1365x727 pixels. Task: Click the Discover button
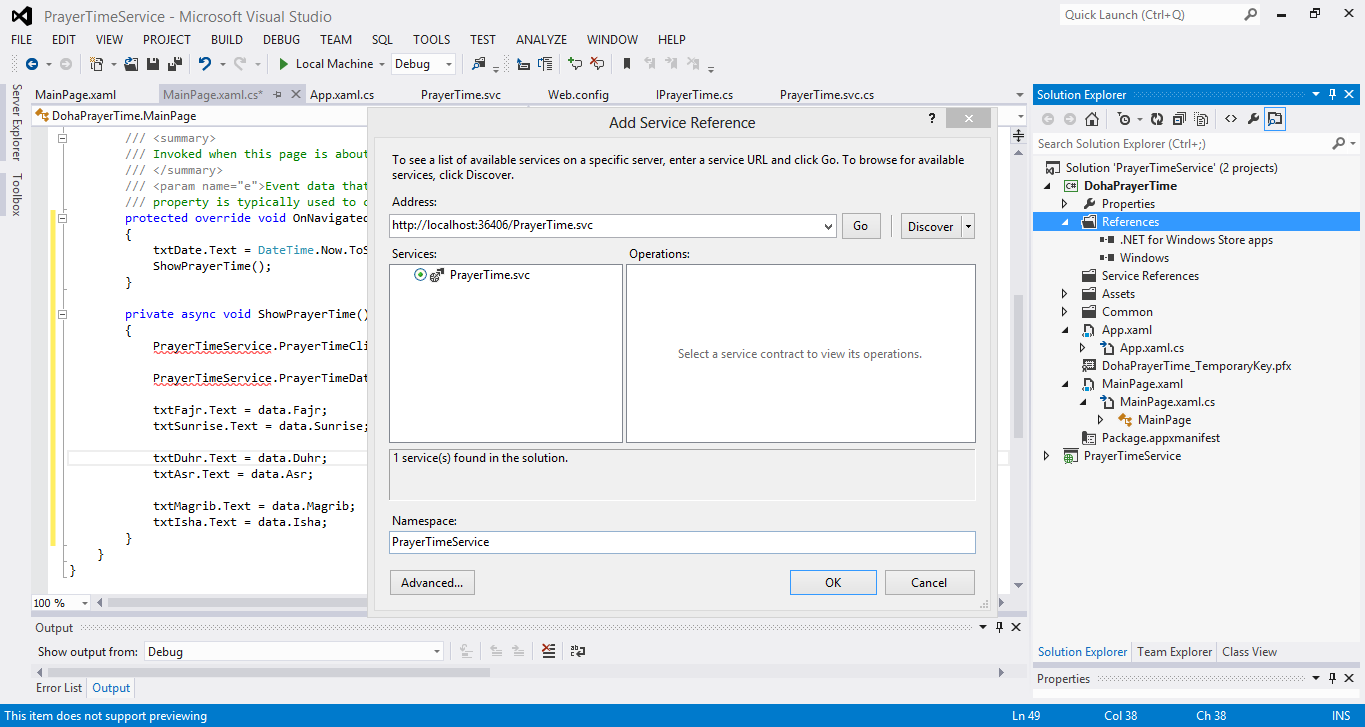pyautogui.click(x=931, y=226)
